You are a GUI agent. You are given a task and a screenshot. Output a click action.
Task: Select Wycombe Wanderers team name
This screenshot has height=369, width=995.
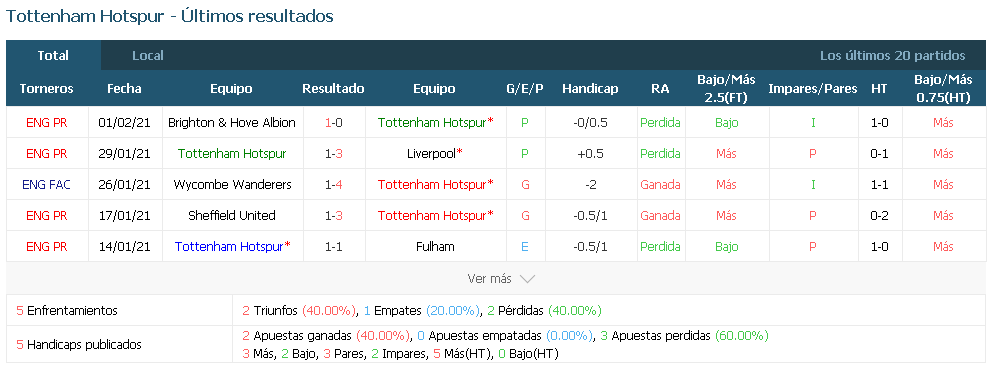click(x=232, y=185)
